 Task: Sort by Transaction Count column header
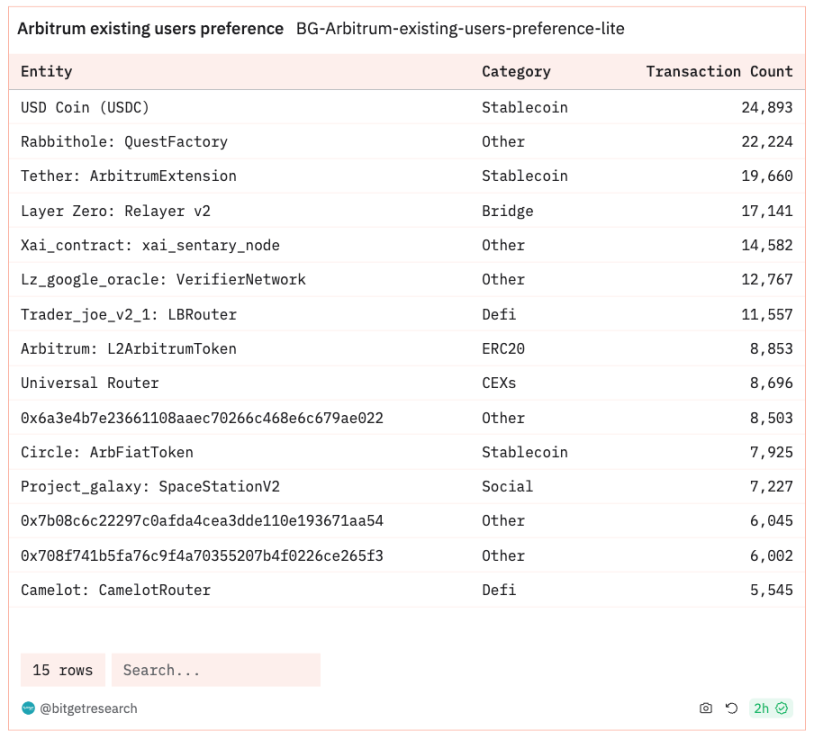(x=719, y=71)
